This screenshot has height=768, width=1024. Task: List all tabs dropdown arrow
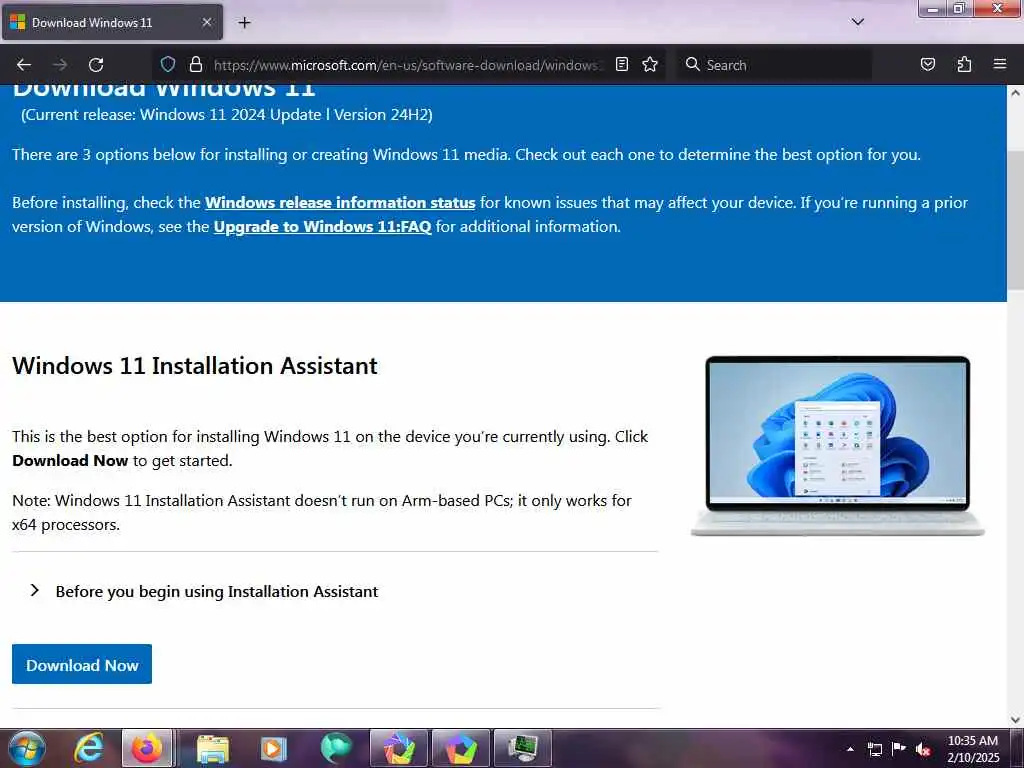(857, 22)
